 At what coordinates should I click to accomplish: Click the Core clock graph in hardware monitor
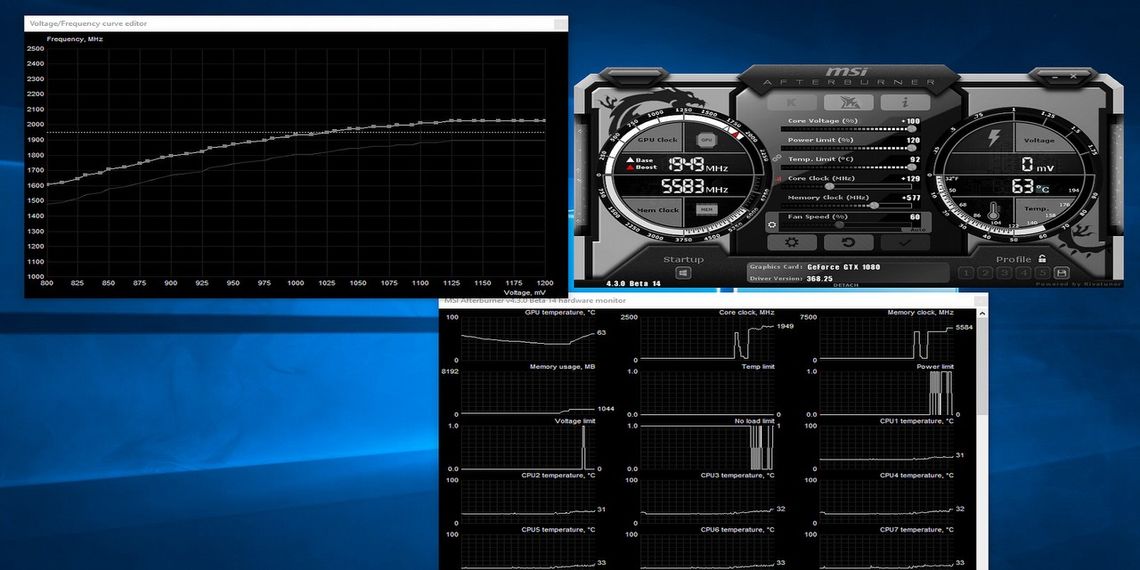(706, 339)
